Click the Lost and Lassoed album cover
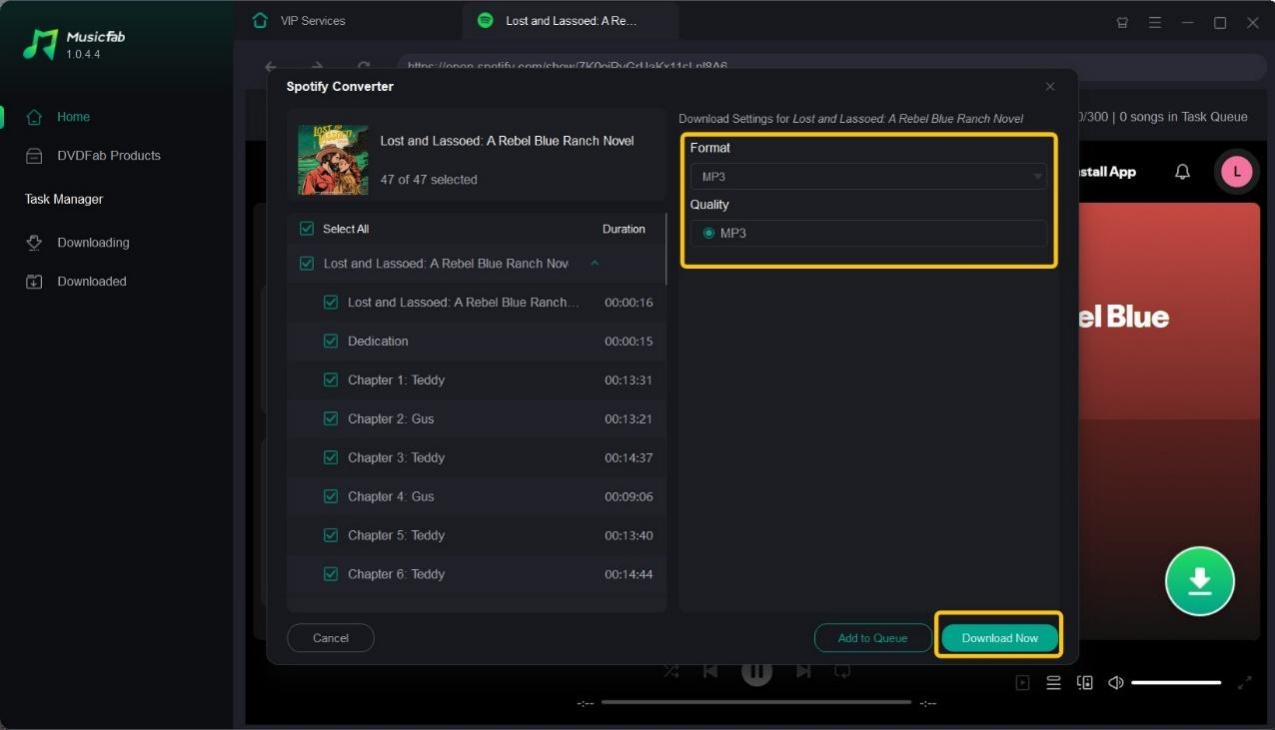The width and height of the screenshot is (1275, 730). pos(333,160)
